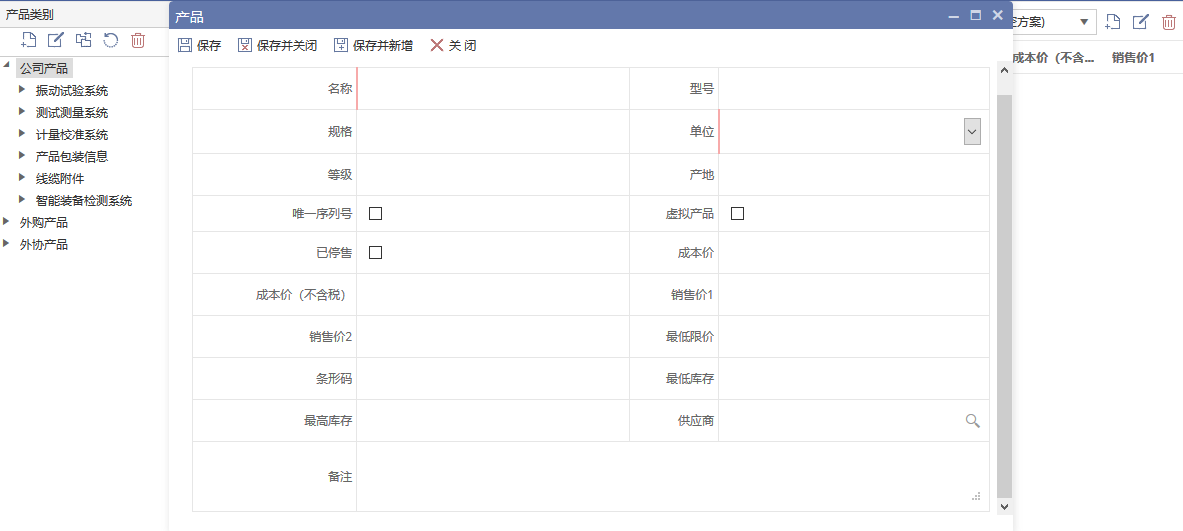Select 测试测量系统 in the category tree
The height and width of the screenshot is (531, 1183).
(x=72, y=113)
